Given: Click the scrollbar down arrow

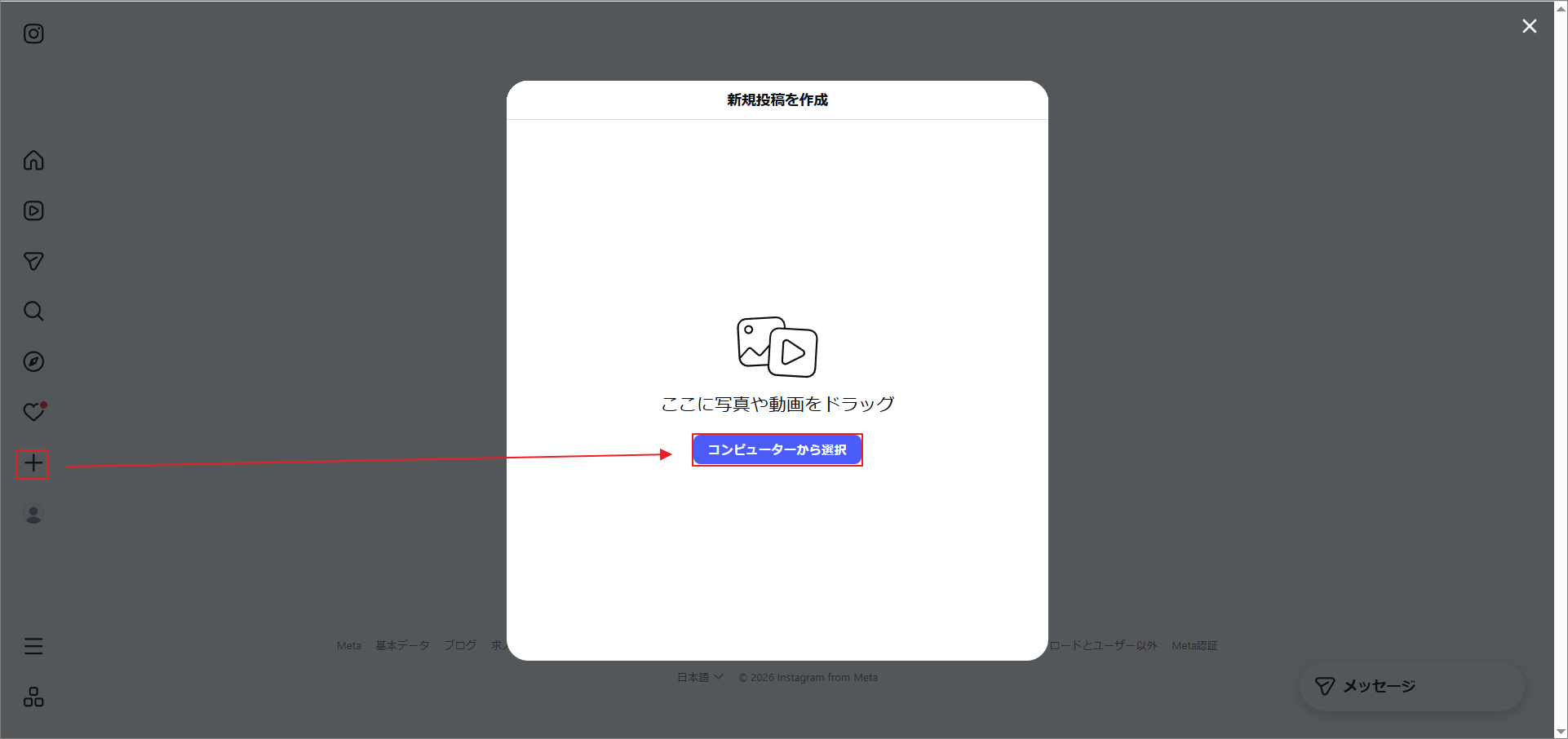Looking at the screenshot, I should click(x=1561, y=732).
